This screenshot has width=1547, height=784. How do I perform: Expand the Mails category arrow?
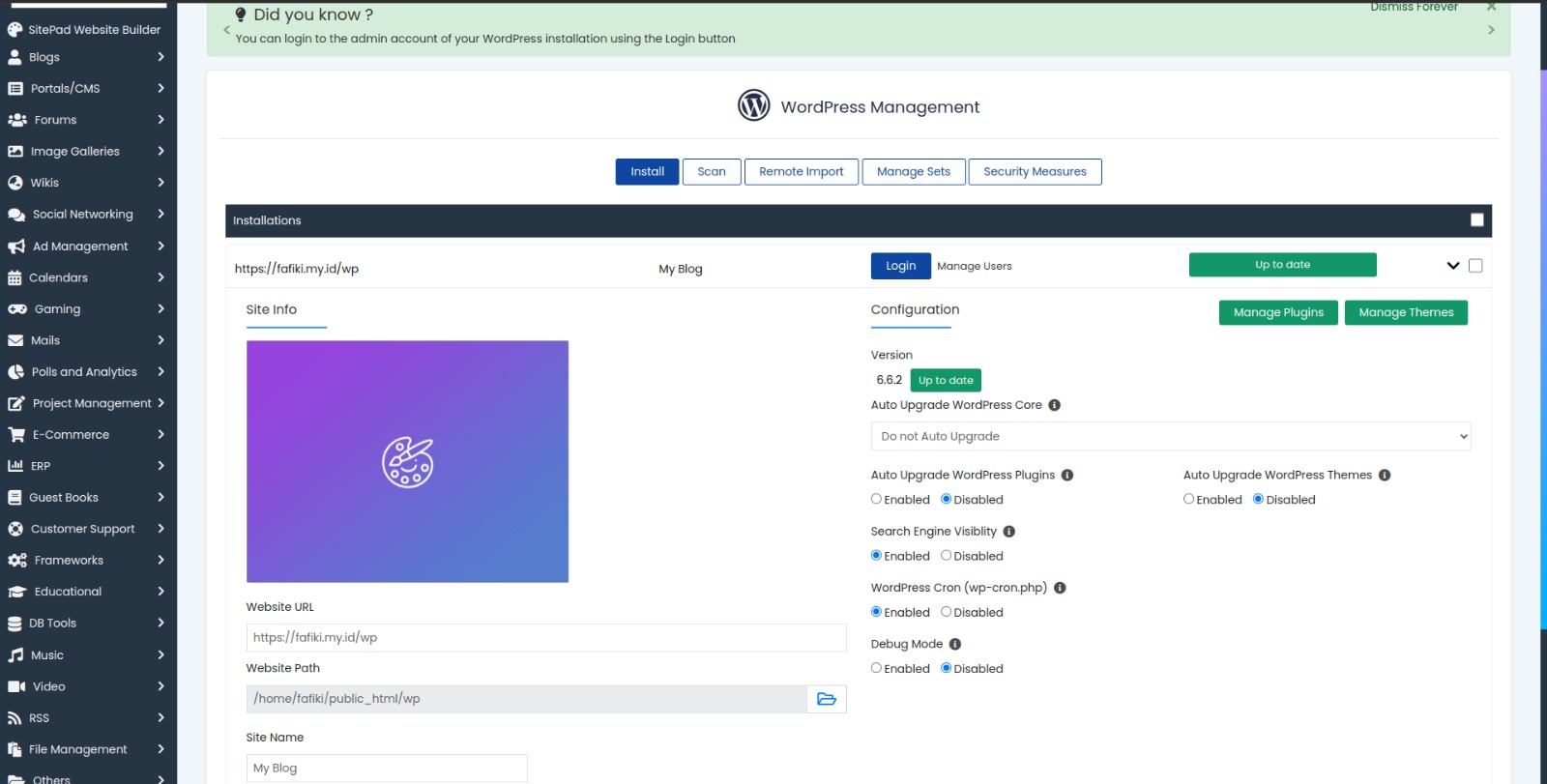tap(161, 340)
